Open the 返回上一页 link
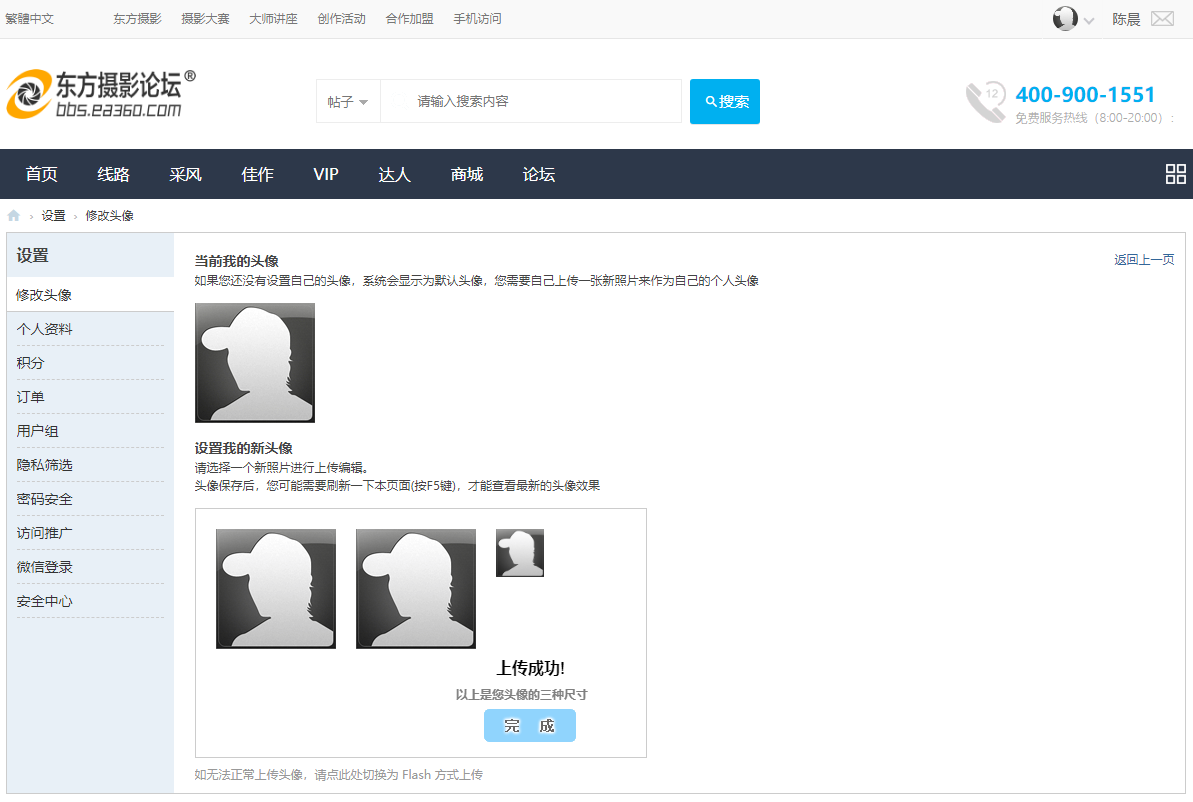This screenshot has width=1193, height=802. pos(1143,258)
